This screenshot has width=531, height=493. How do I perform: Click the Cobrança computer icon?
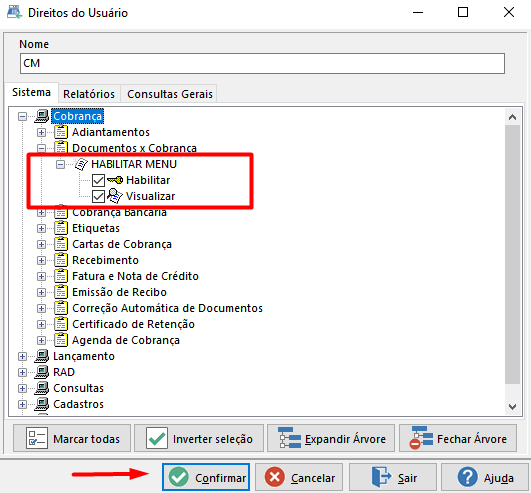point(42,116)
